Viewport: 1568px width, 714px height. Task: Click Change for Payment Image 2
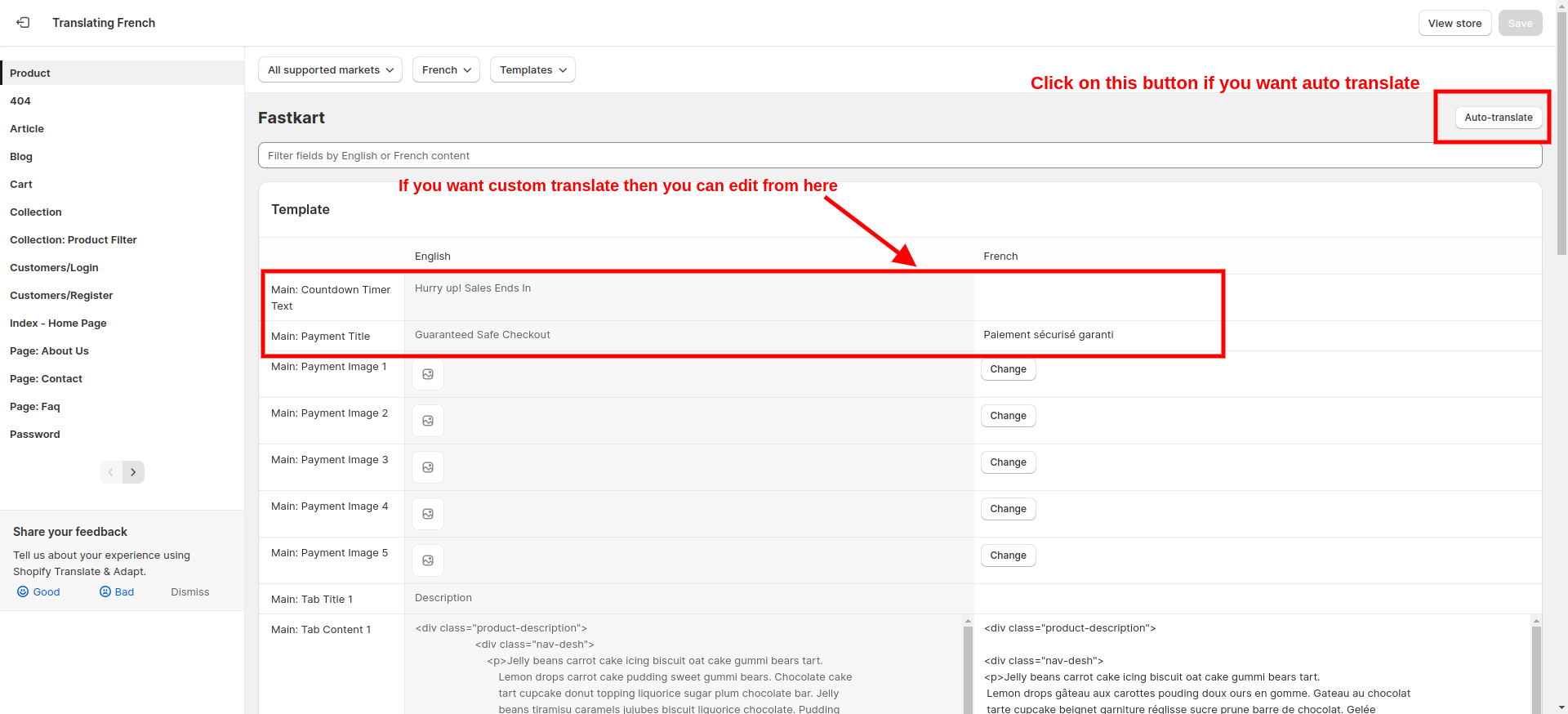coord(1008,416)
